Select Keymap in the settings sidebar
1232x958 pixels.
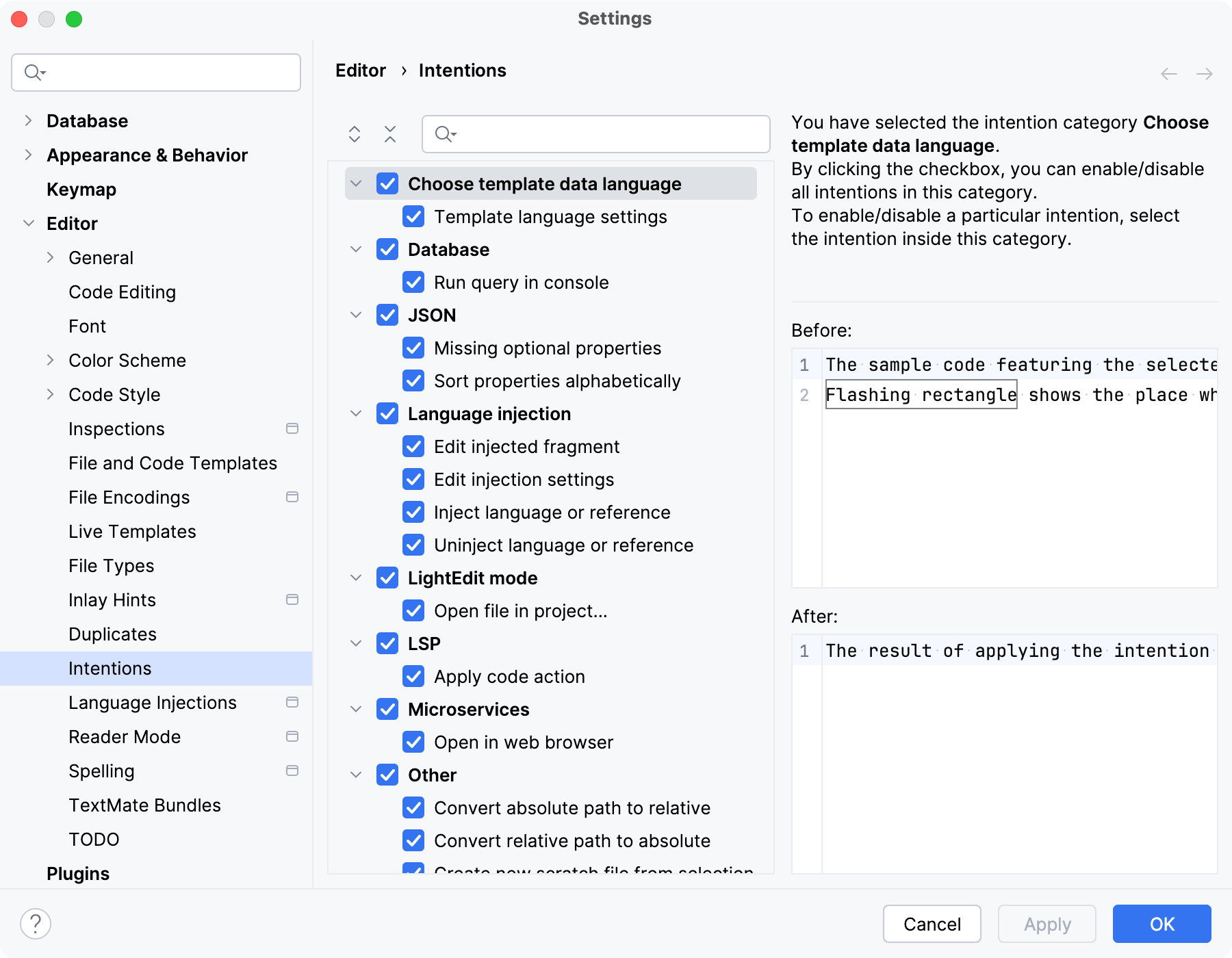(x=81, y=190)
